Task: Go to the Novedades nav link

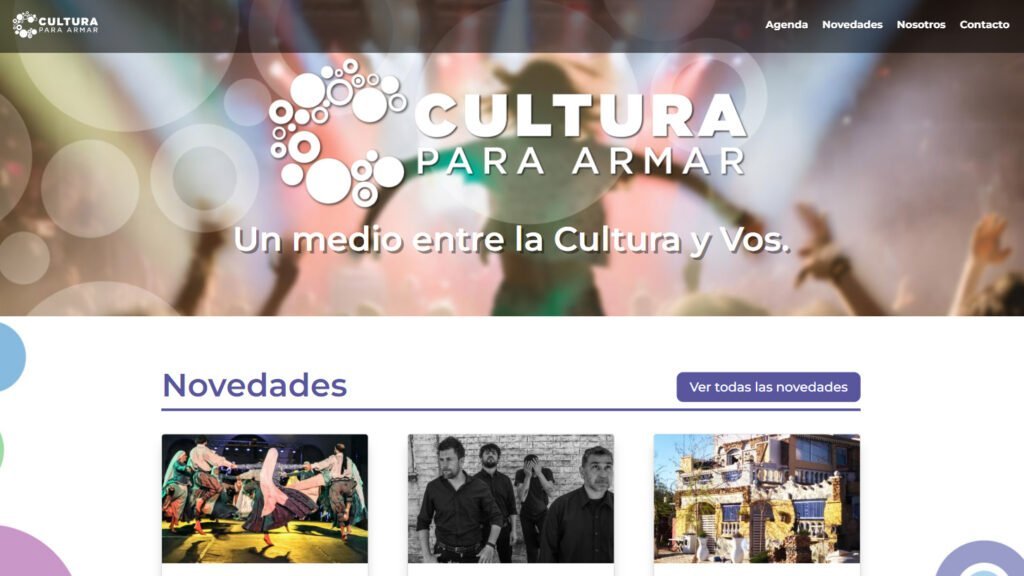Action: [852, 25]
